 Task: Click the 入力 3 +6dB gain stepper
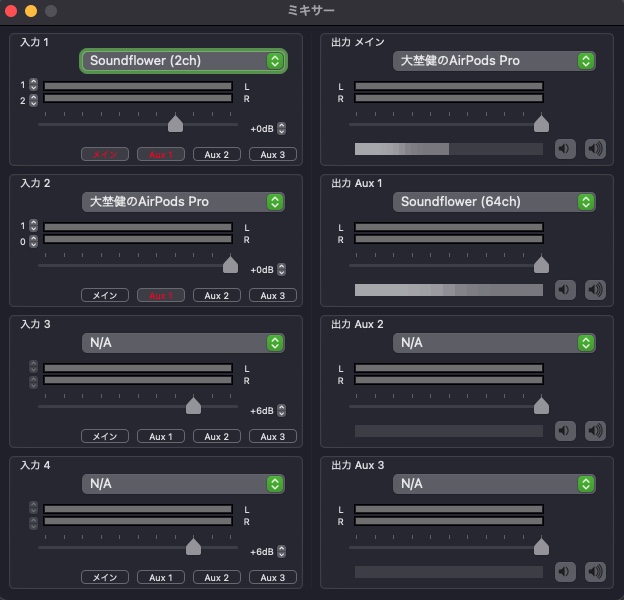point(281,411)
